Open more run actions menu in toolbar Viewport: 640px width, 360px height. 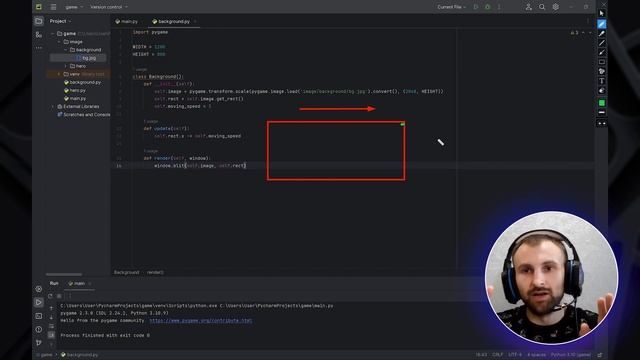click(x=499, y=7)
